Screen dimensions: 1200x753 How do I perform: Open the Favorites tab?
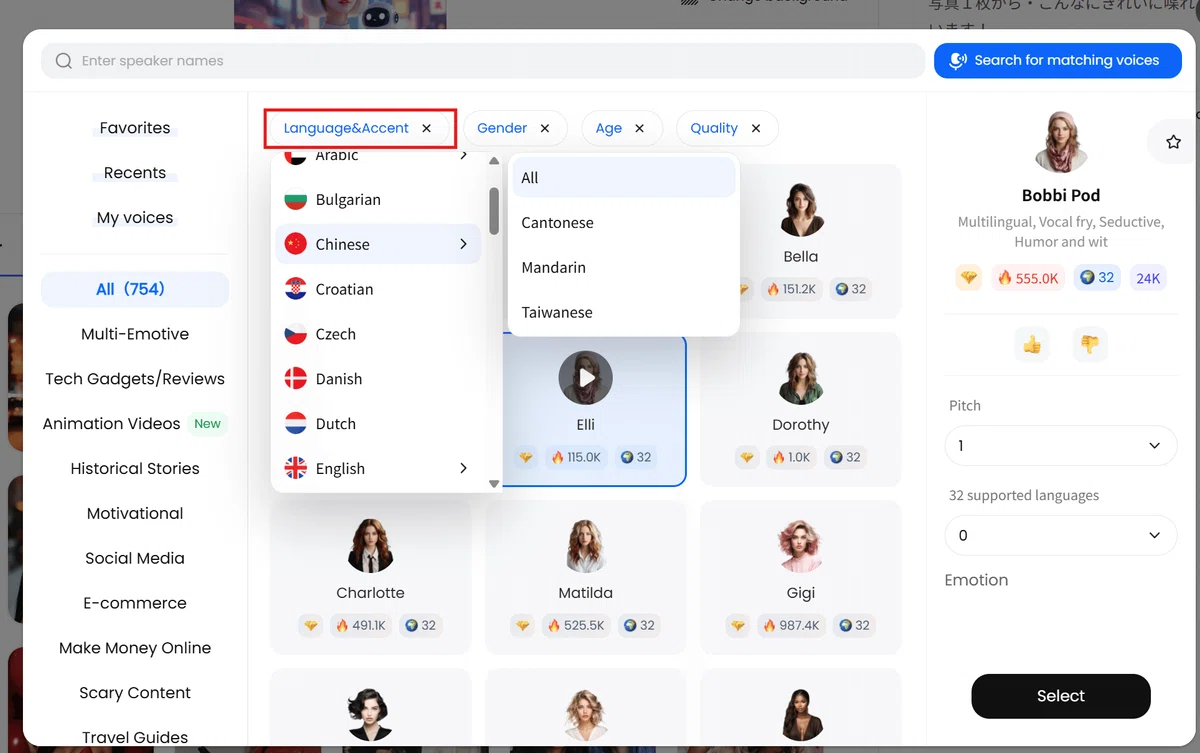[135, 128]
